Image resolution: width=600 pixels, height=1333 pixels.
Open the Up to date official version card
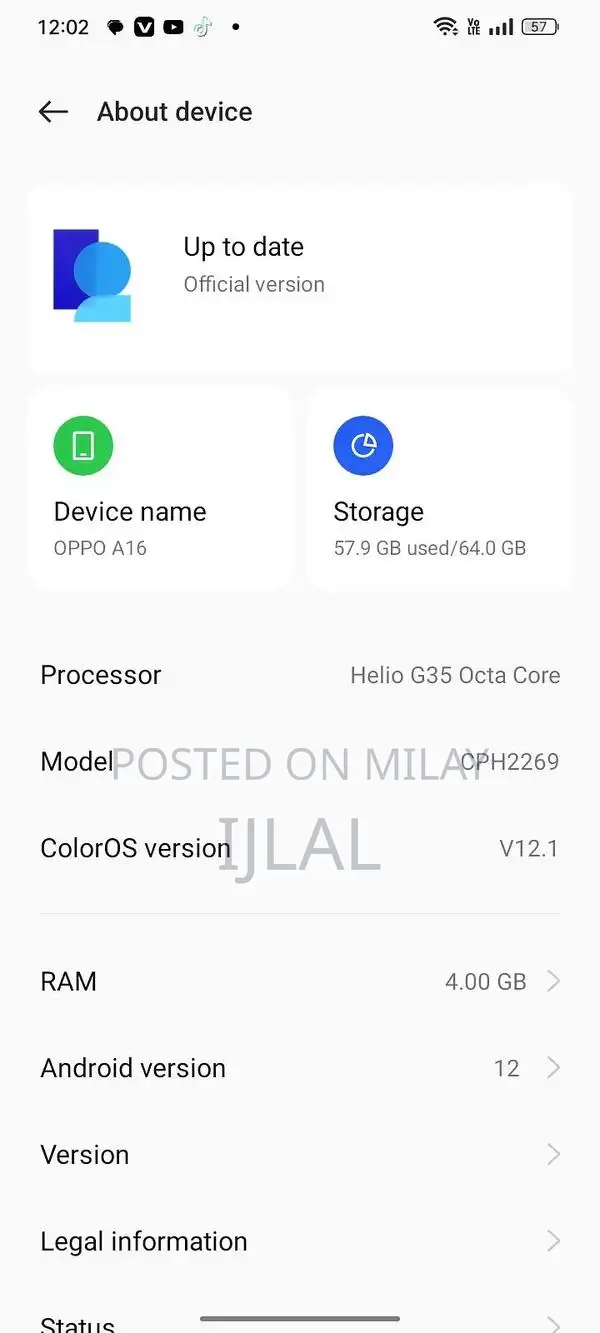coord(300,277)
